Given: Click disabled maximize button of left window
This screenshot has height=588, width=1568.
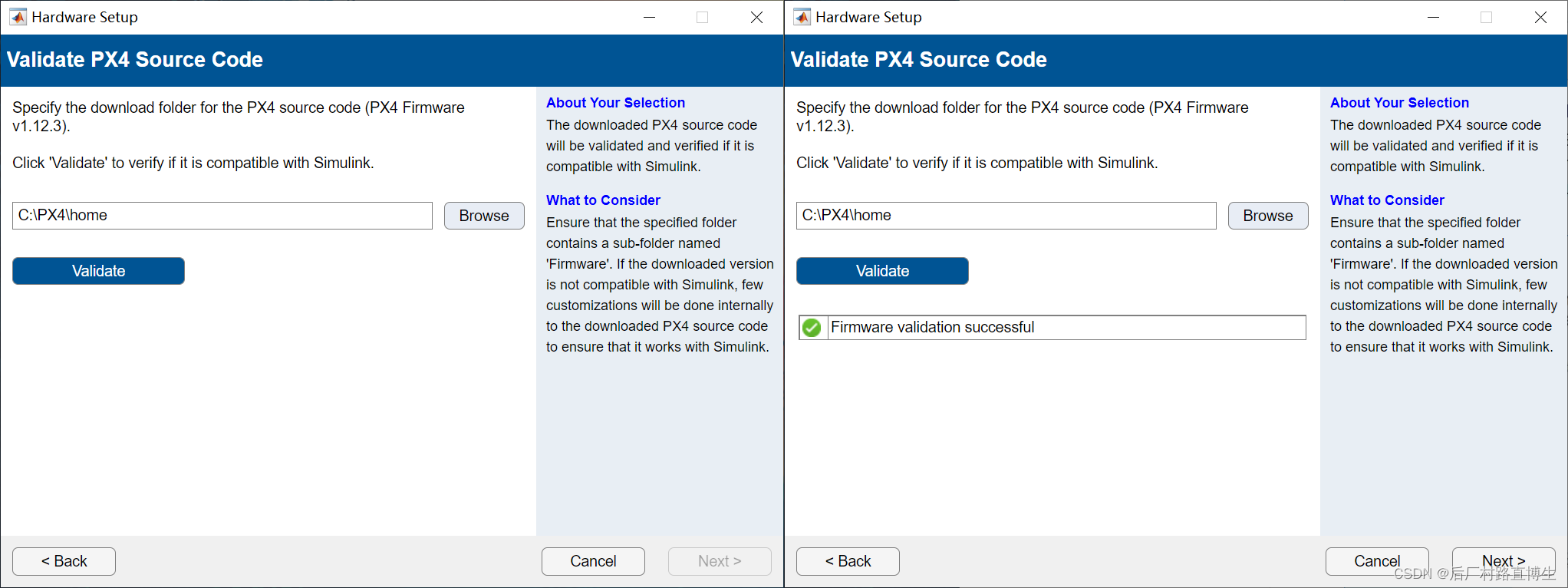Looking at the screenshot, I should click(702, 17).
